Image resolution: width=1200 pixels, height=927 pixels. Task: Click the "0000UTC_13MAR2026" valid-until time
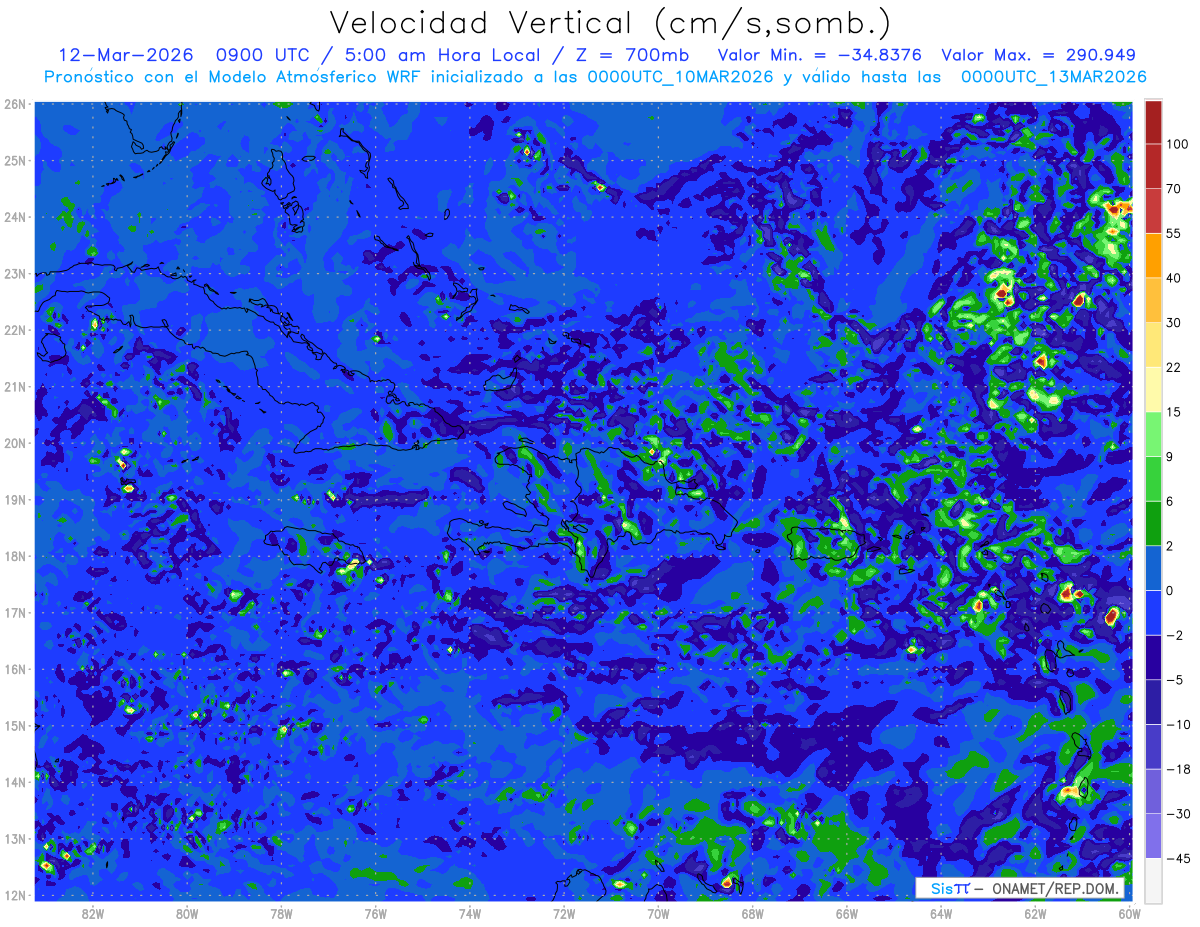(x=1053, y=77)
